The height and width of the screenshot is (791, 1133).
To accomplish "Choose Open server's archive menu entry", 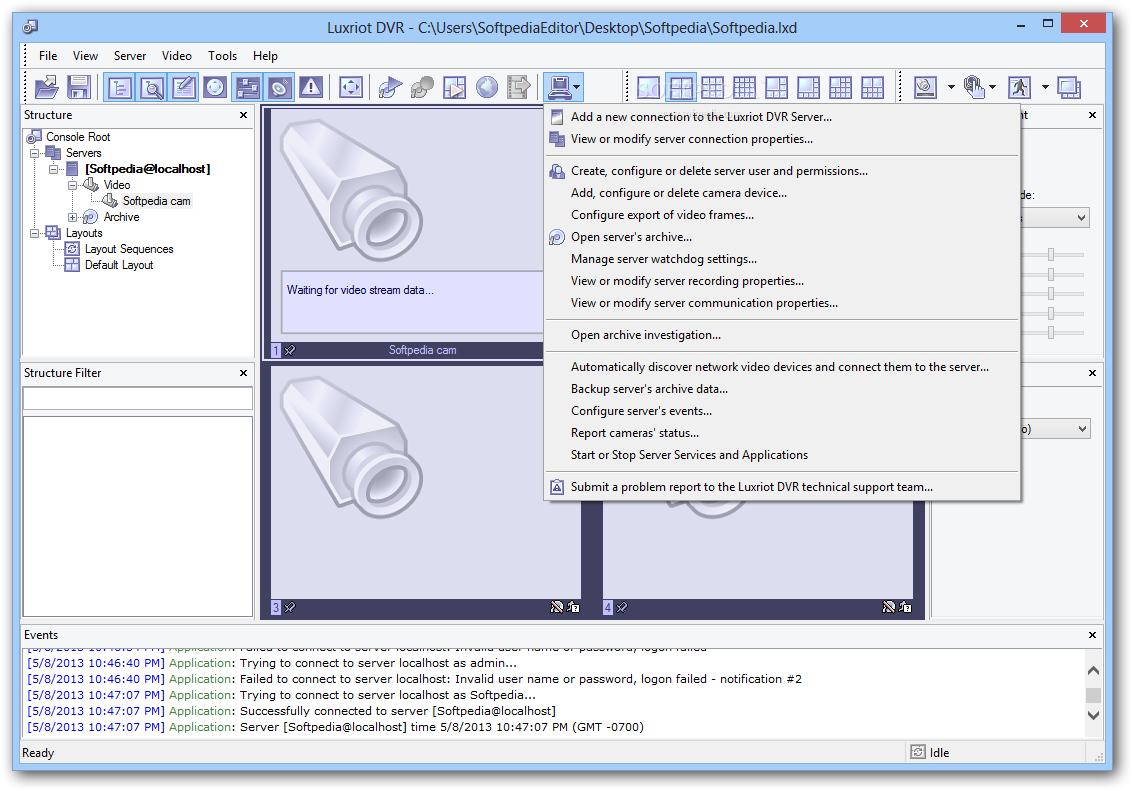I will pyautogui.click(x=782, y=237).
